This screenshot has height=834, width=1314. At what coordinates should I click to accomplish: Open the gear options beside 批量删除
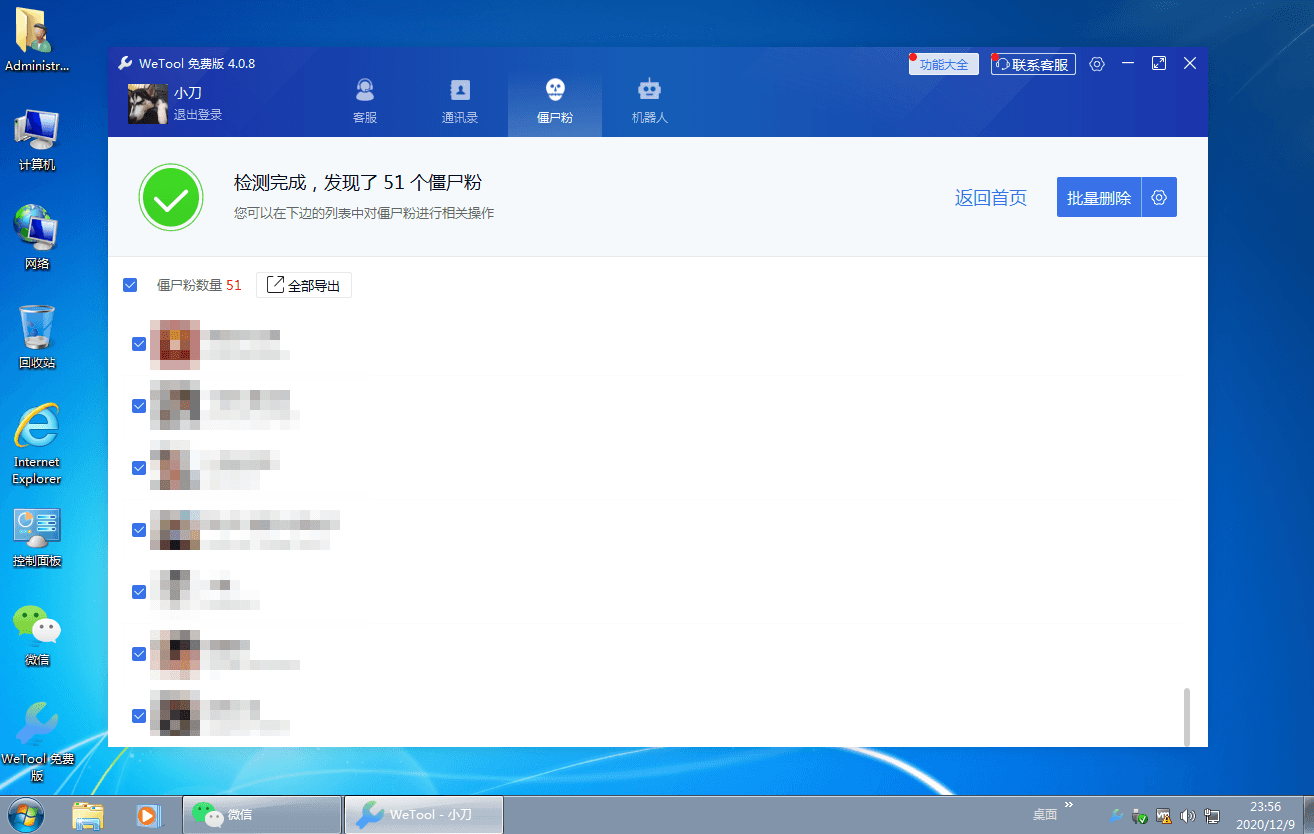coord(1159,197)
